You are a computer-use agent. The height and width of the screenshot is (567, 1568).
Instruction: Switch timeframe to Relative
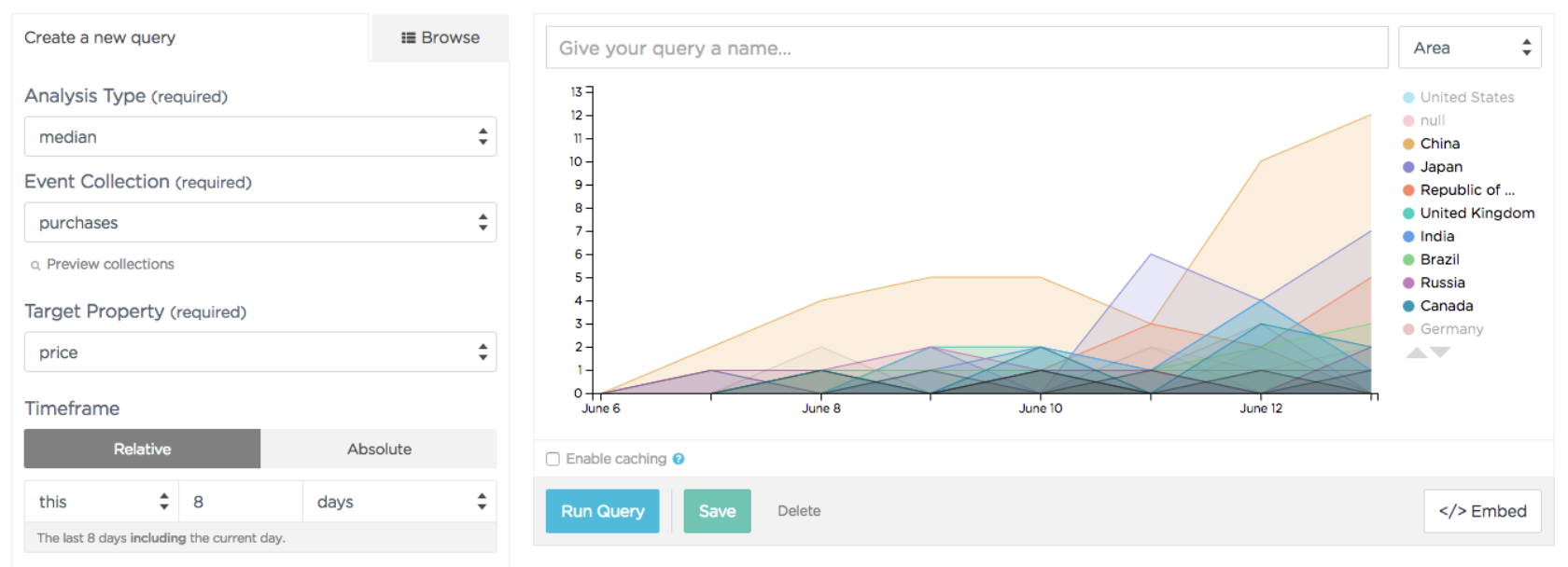point(142,449)
